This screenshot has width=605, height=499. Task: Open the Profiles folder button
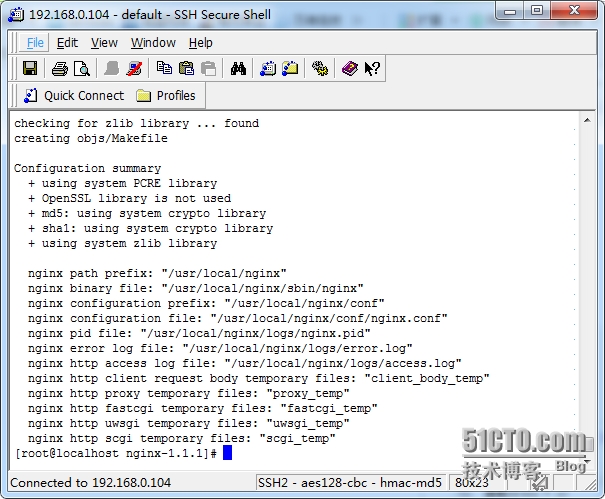166,95
